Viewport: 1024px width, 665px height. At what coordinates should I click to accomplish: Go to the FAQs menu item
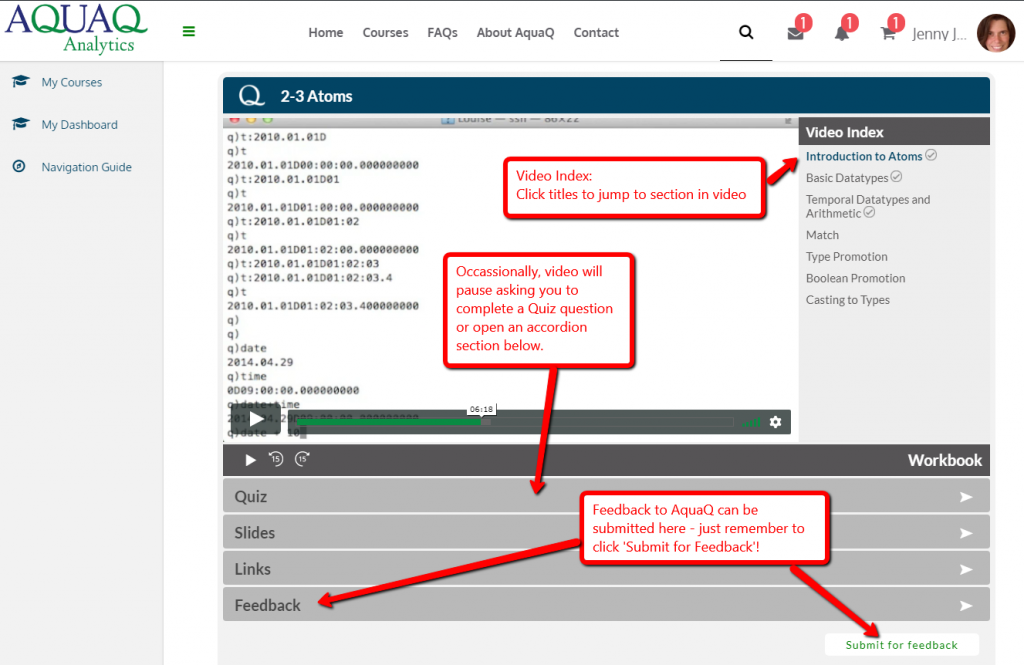442,32
